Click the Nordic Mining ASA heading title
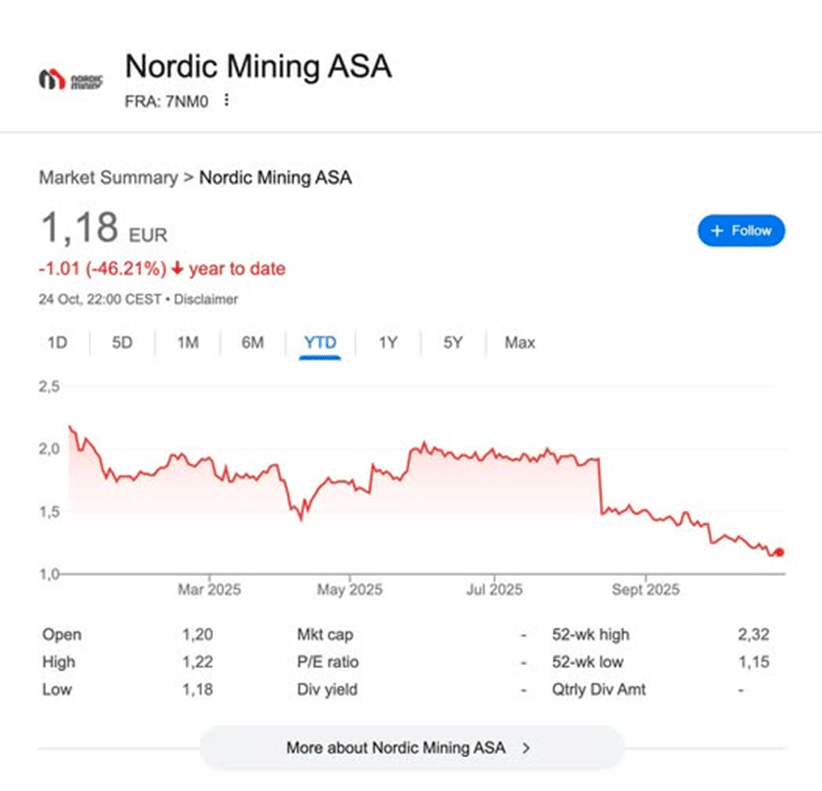 click(x=258, y=67)
